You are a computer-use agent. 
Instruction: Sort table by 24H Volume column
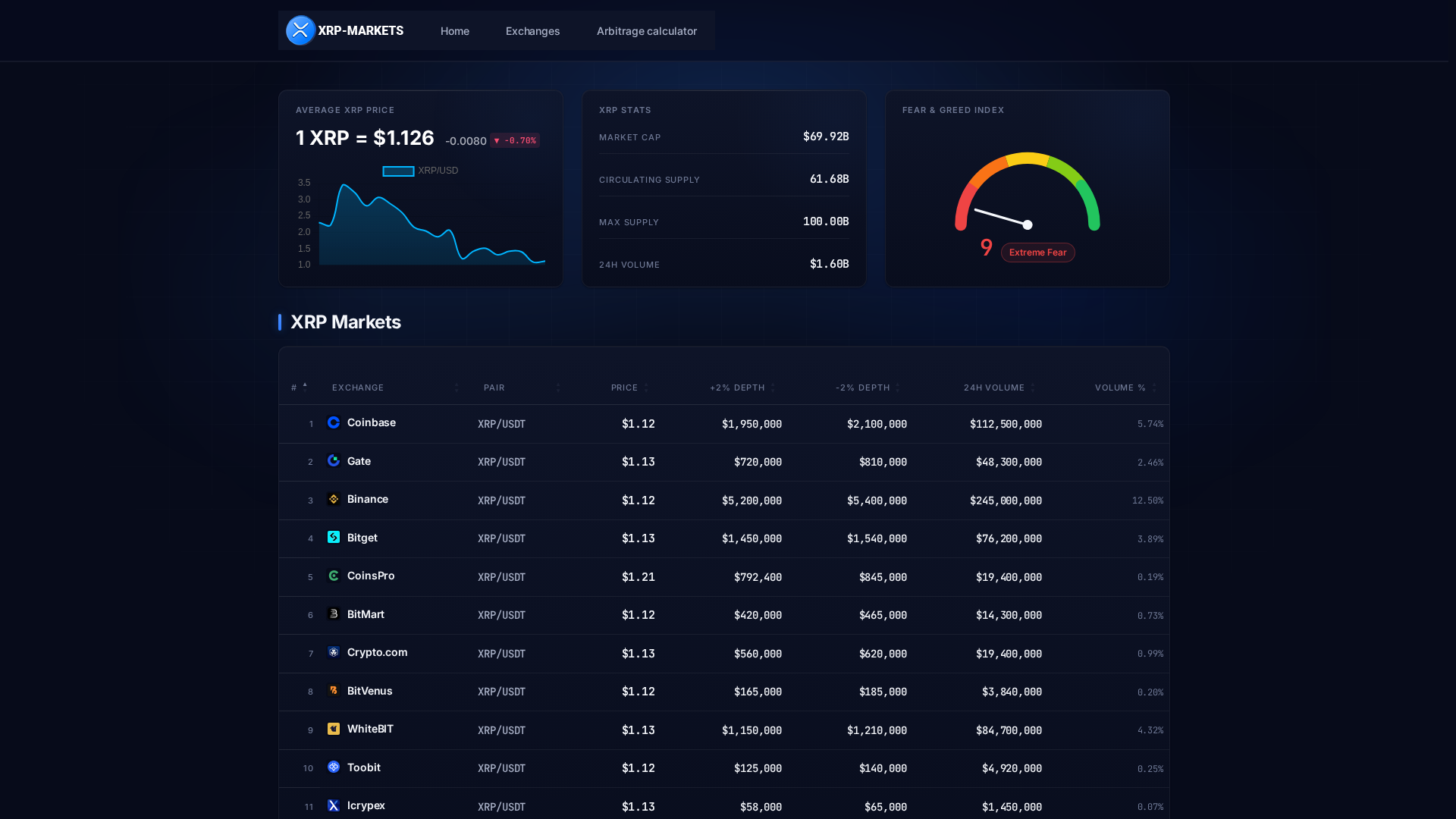(999, 388)
